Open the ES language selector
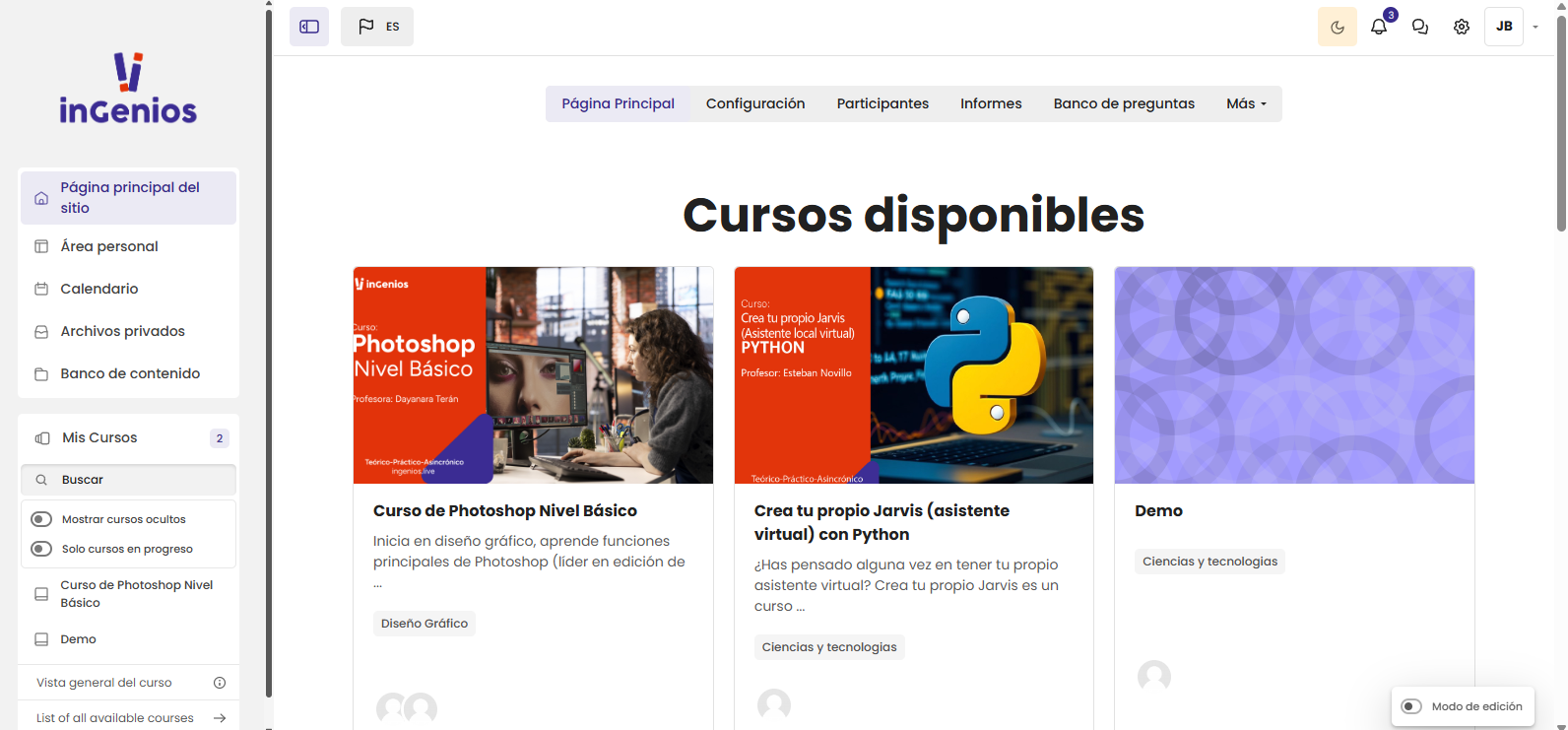The image size is (1568, 730). [x=377, y=27]
